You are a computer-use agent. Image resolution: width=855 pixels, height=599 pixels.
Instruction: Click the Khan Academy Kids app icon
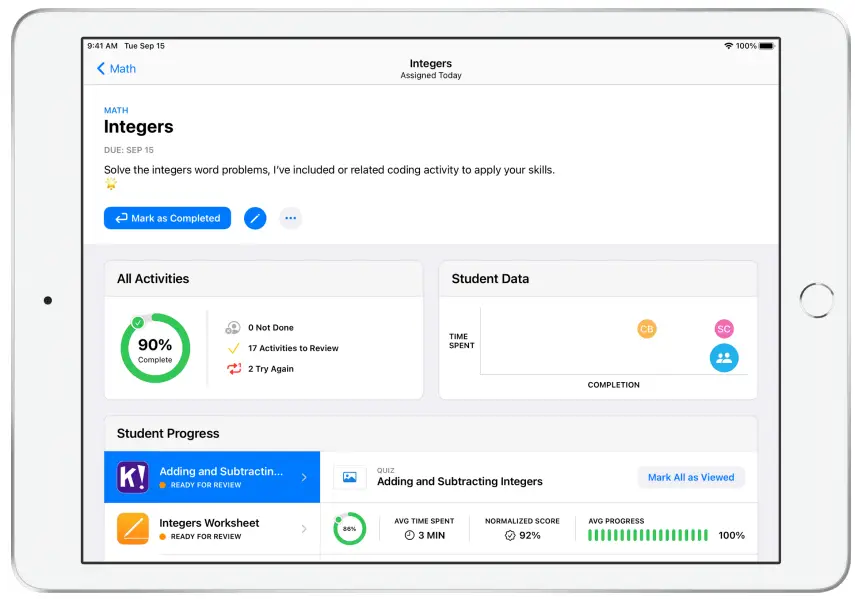click(x=133, y=477)
